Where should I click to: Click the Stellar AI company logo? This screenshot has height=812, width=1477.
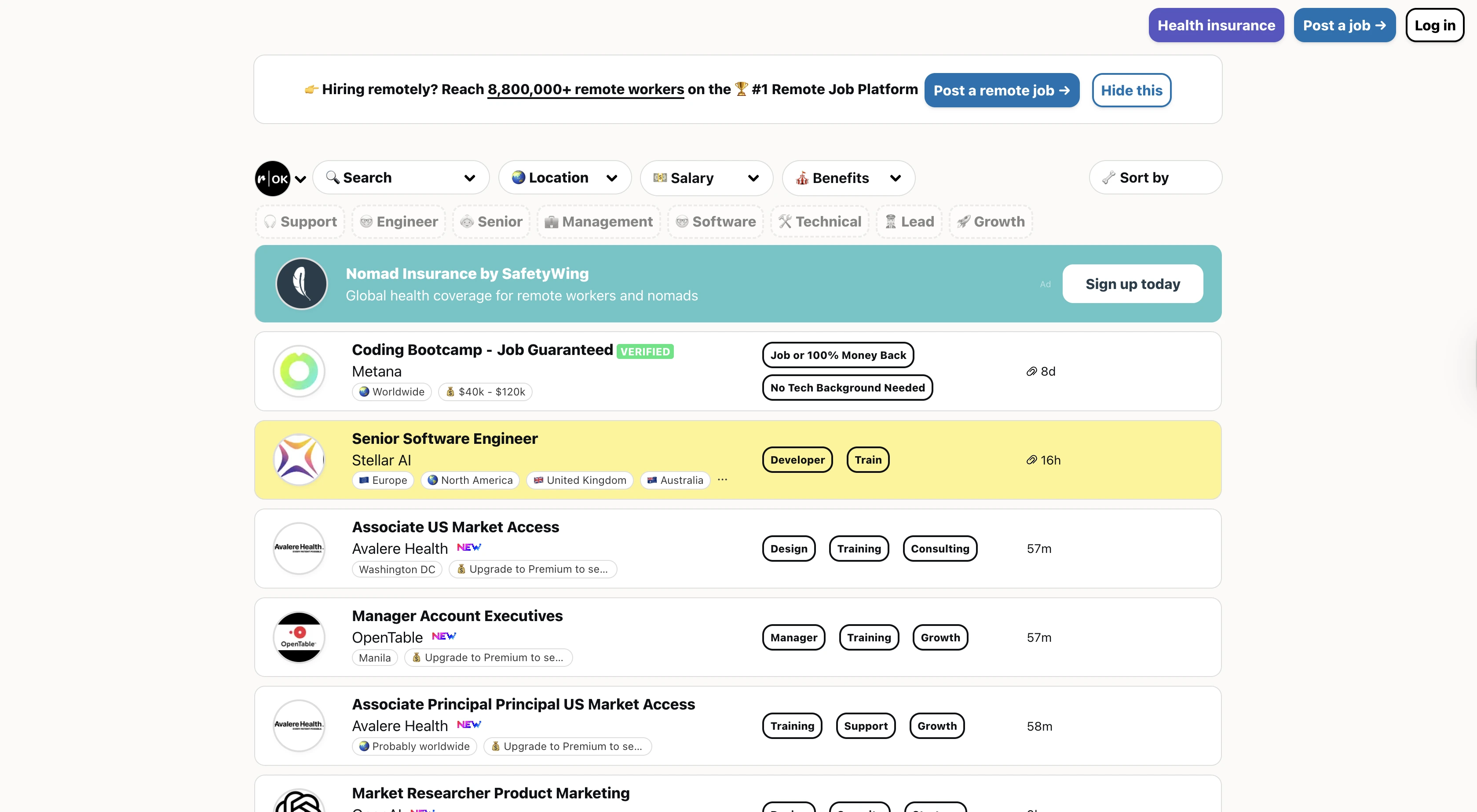299,459
